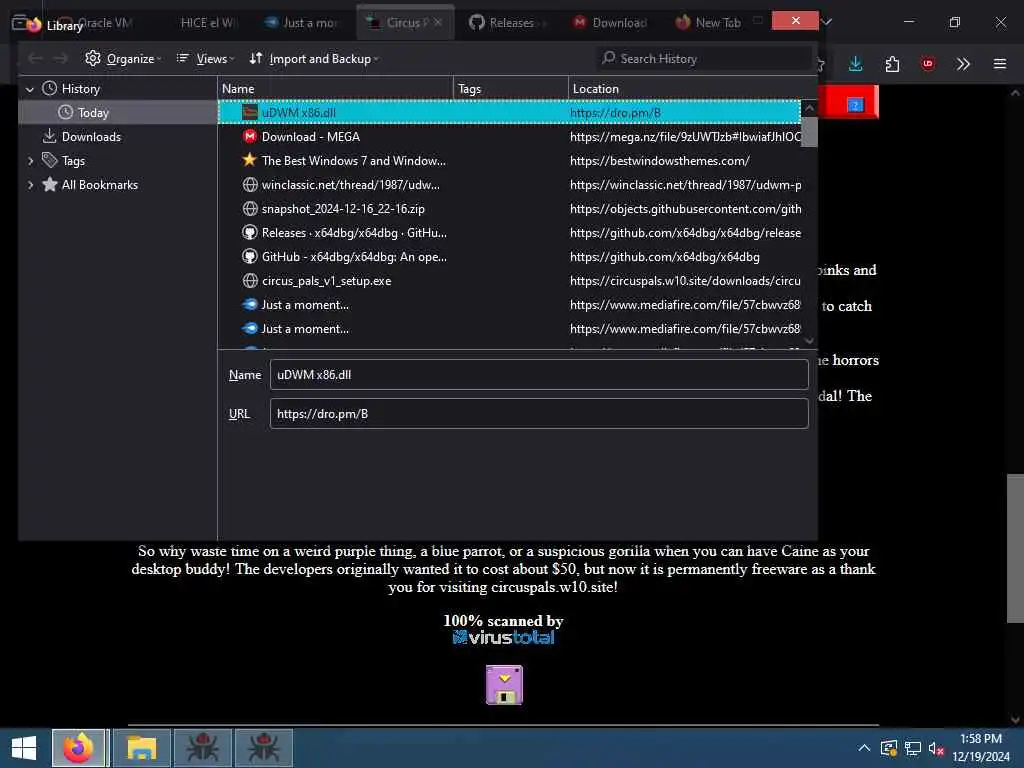
Task: Sort by Location column header
Action: point(692,88)
